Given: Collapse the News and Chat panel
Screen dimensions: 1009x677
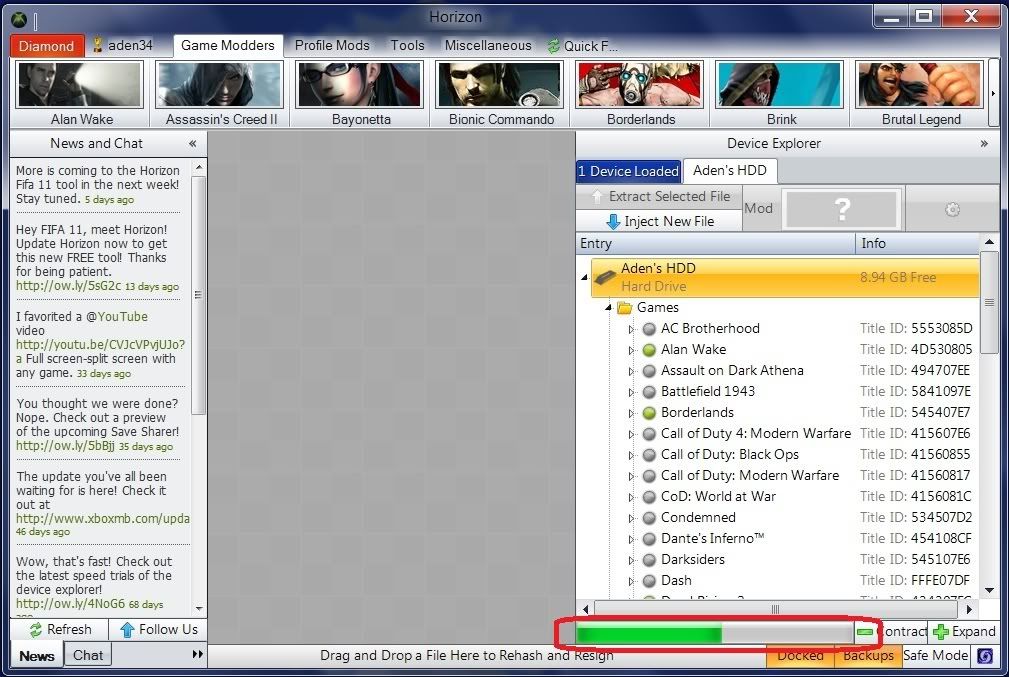Looking at the screenshot, I should point(192,144).
